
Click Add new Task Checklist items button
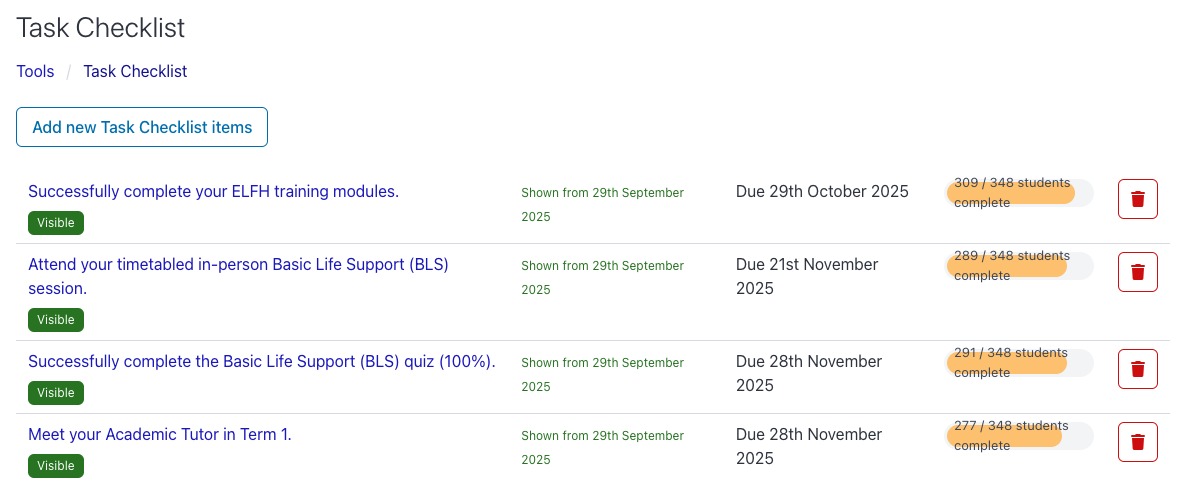(x=142, y=127)
